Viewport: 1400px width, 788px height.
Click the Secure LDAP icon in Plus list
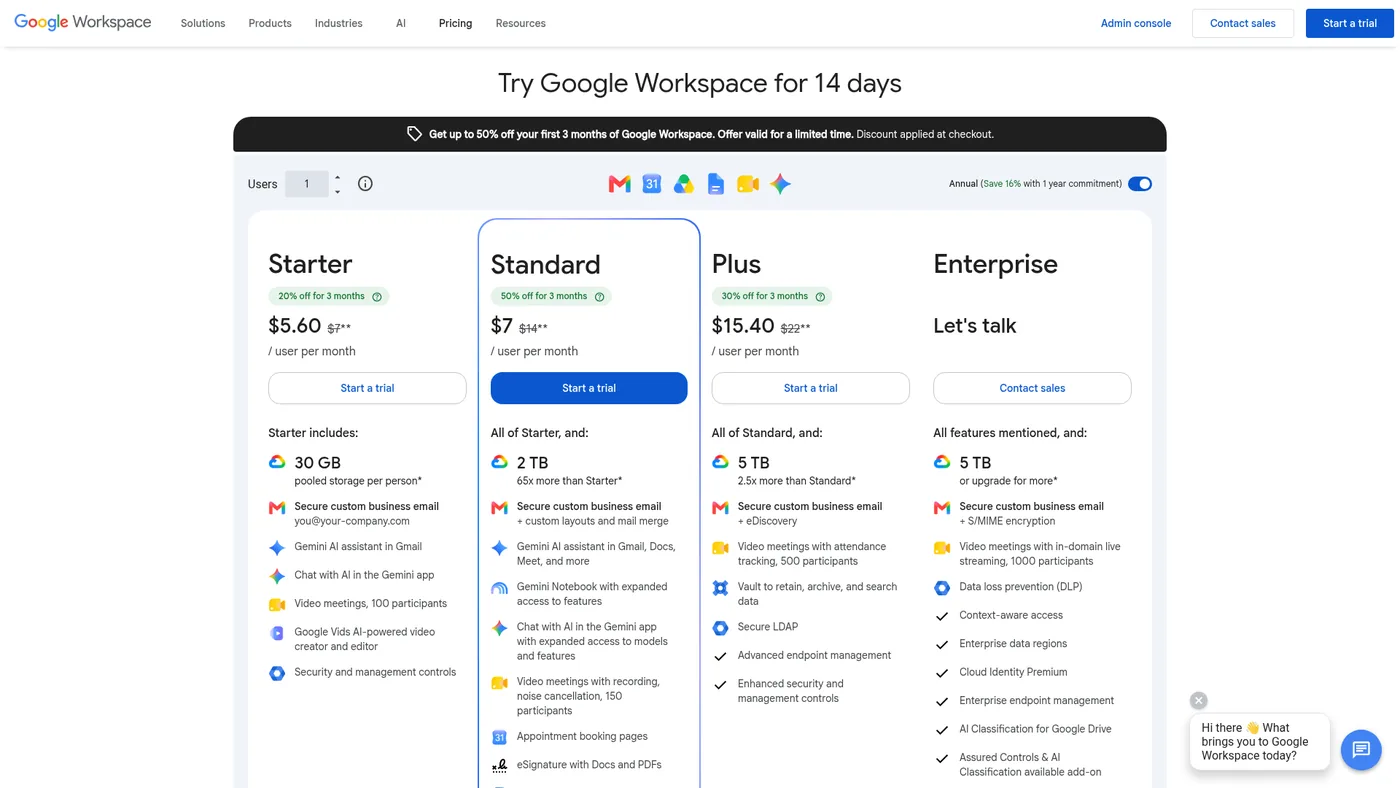coord(720,628)
